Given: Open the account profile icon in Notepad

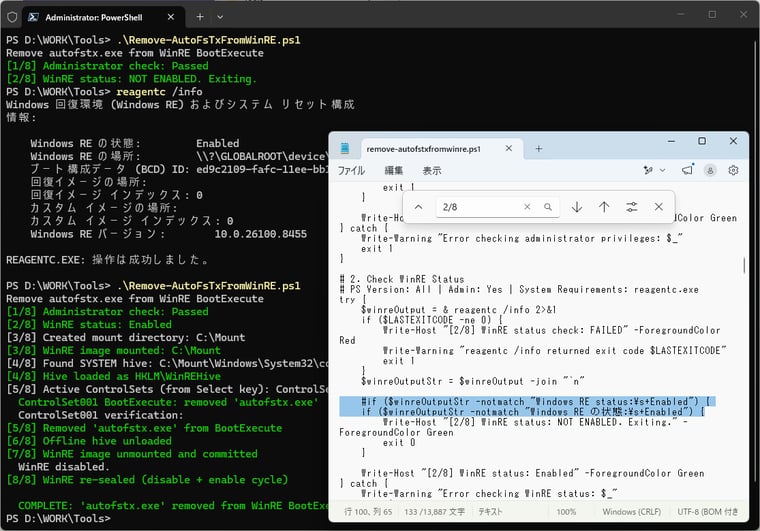Looking at the screenshot, I should point(710,171).
